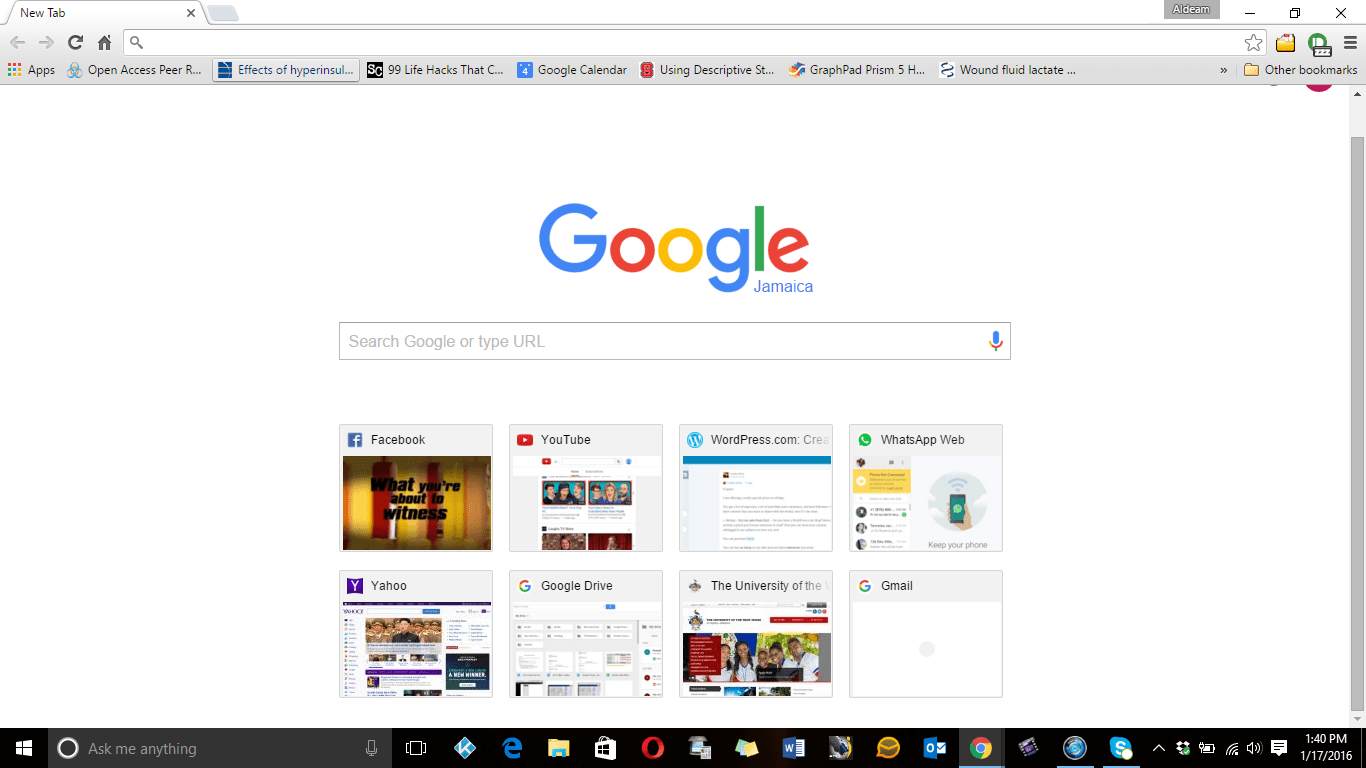Screen dimensions: 1366x768
Task: Select the New Tab tab
Action: pos(100,13)
